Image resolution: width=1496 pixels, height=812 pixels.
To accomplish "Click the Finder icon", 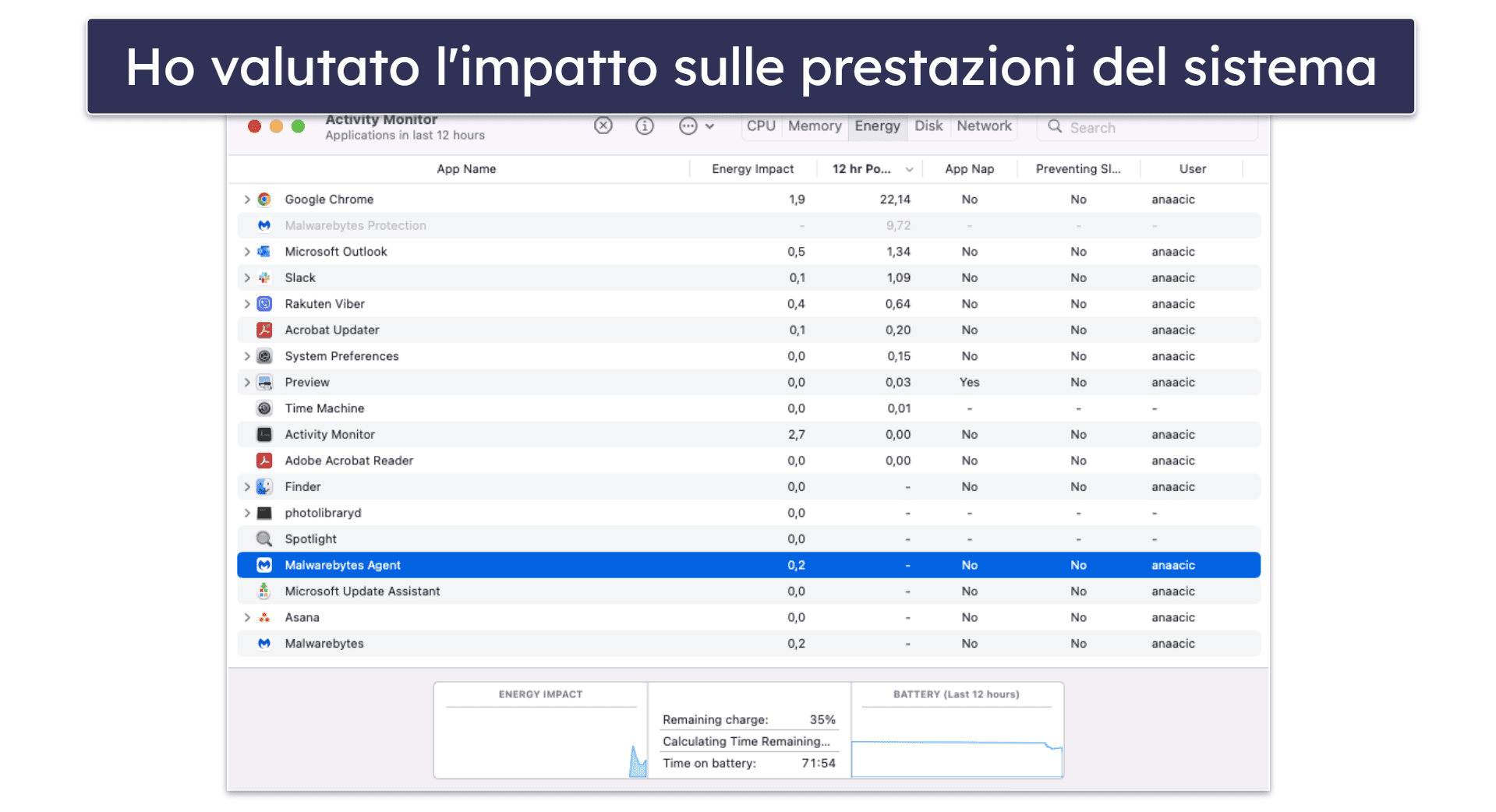I will pyautogui.click(x=264, y=486).
